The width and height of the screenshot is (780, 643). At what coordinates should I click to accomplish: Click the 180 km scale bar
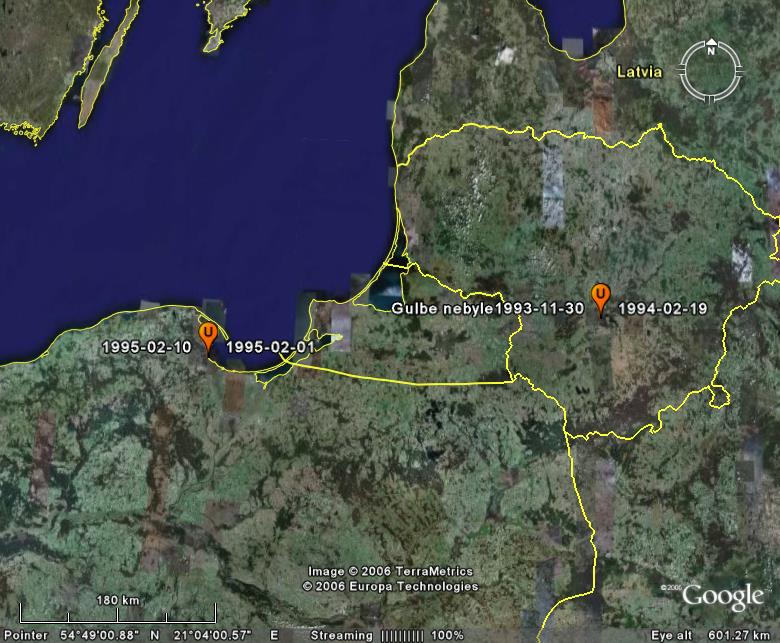point(116,614)
